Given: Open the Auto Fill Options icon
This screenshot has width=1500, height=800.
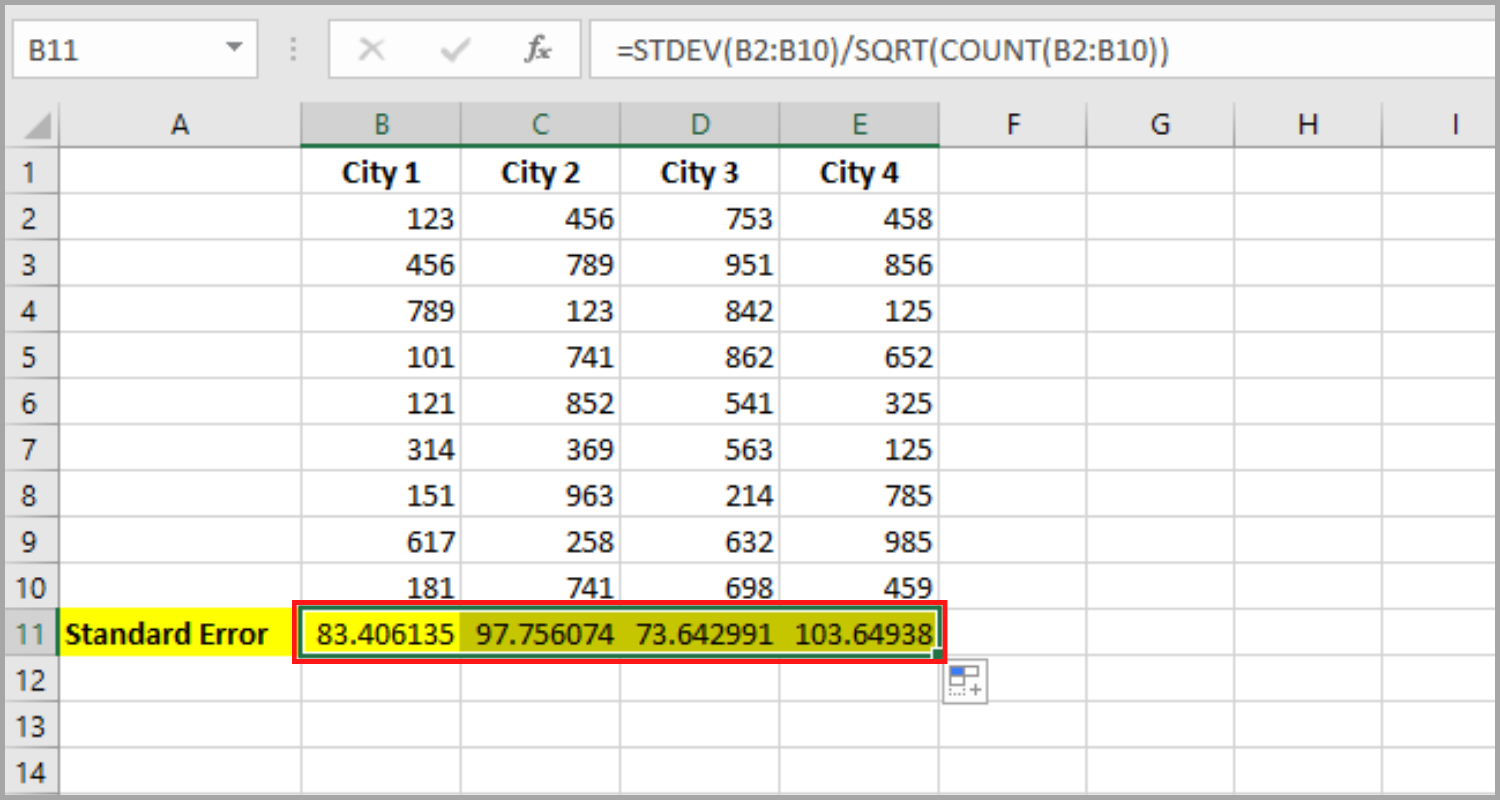Looking at the screenshot, I should (x=963, y=679).
